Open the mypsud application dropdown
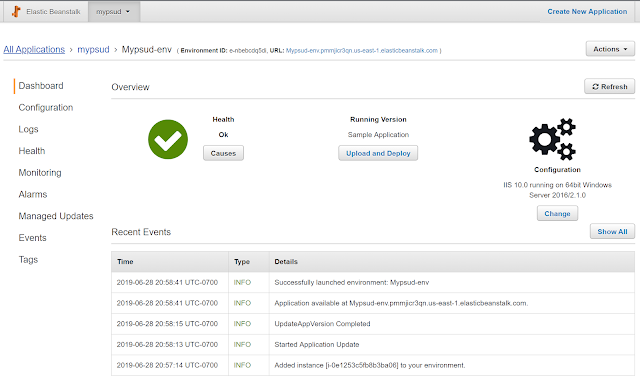The width and height of the screenshot is (640, 388). tap(114, 12)
